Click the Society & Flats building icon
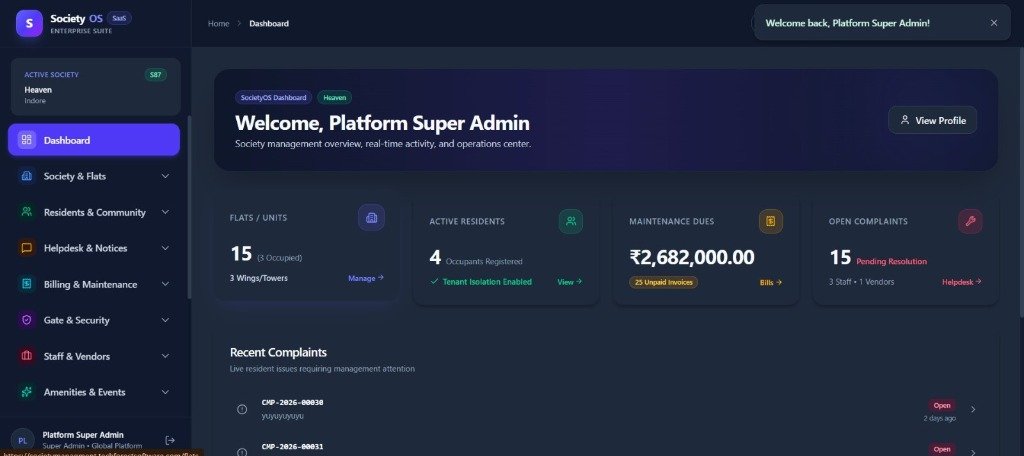This screenshot has height=456, width=1024. point(27,176)
